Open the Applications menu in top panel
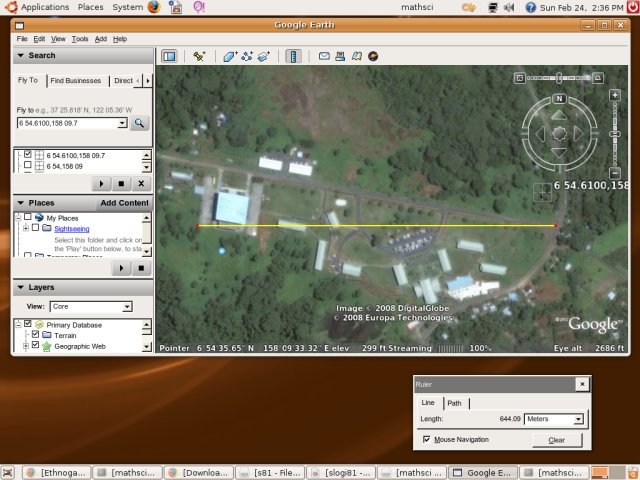 click(x=45, y=7)
